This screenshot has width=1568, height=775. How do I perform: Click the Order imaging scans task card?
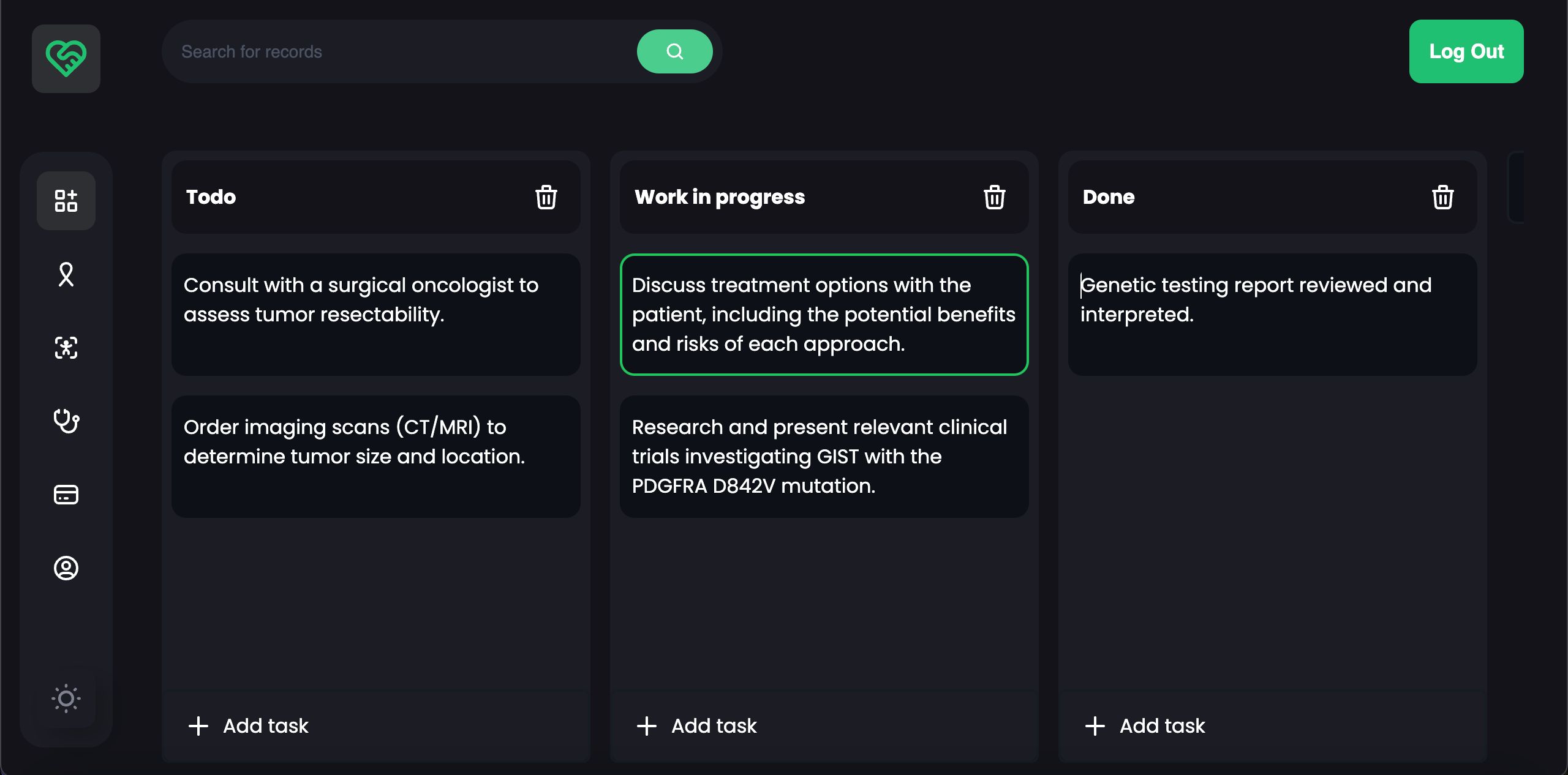point(375,457)
